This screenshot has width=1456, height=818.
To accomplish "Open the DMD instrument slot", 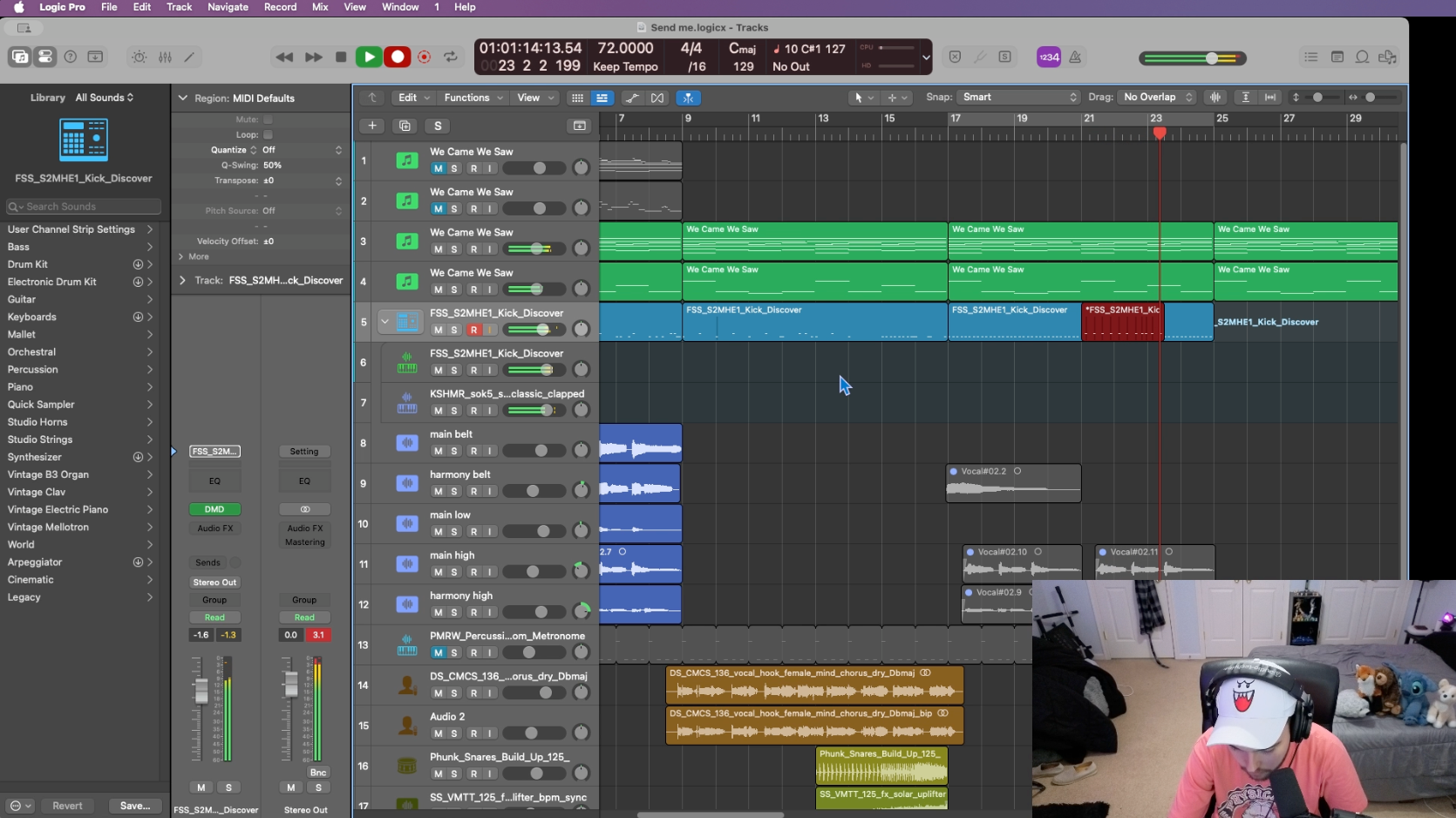I will click(x=214, y=509).
